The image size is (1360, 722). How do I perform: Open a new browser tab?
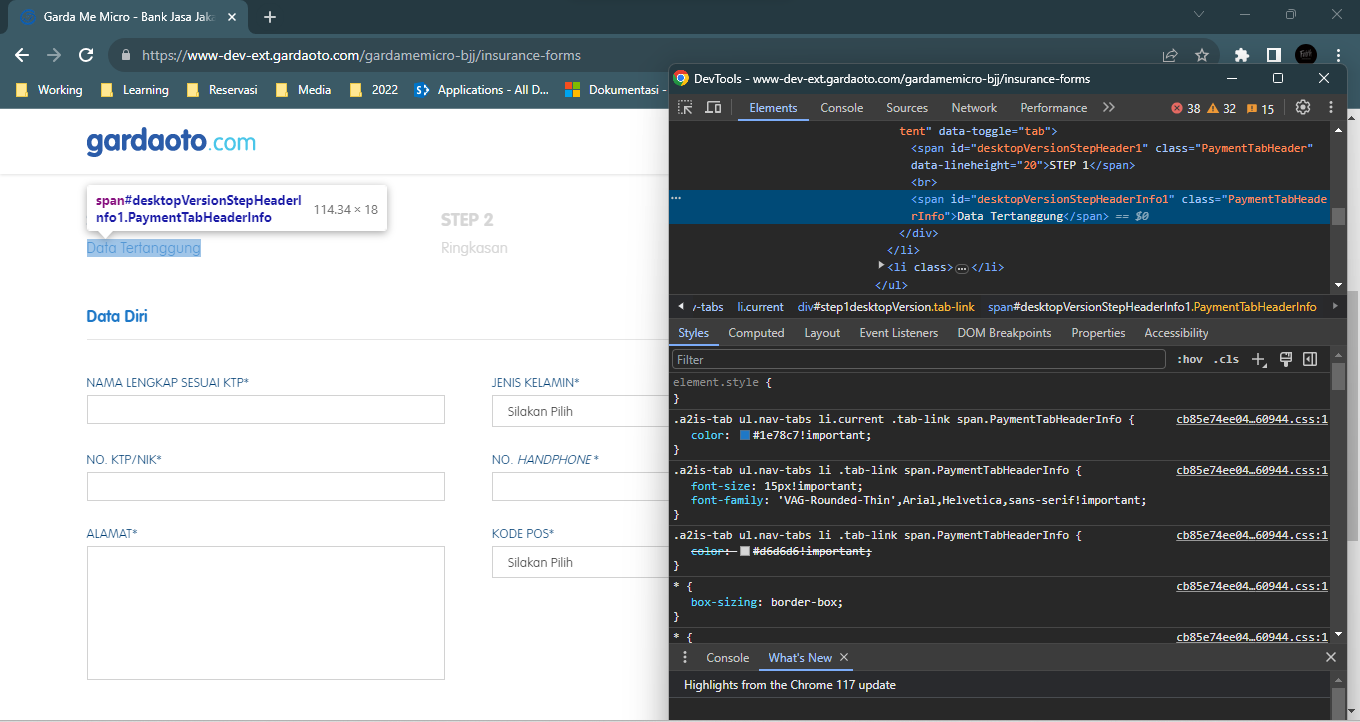(x=270, y=17)
